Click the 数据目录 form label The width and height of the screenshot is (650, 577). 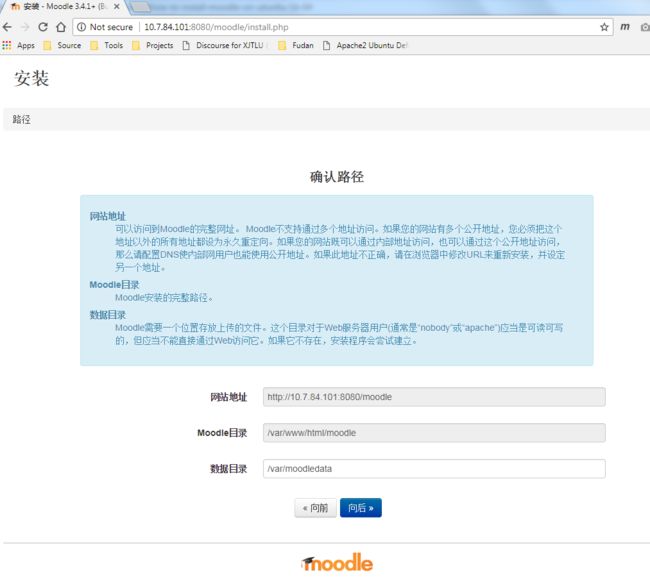coord(228,469)
